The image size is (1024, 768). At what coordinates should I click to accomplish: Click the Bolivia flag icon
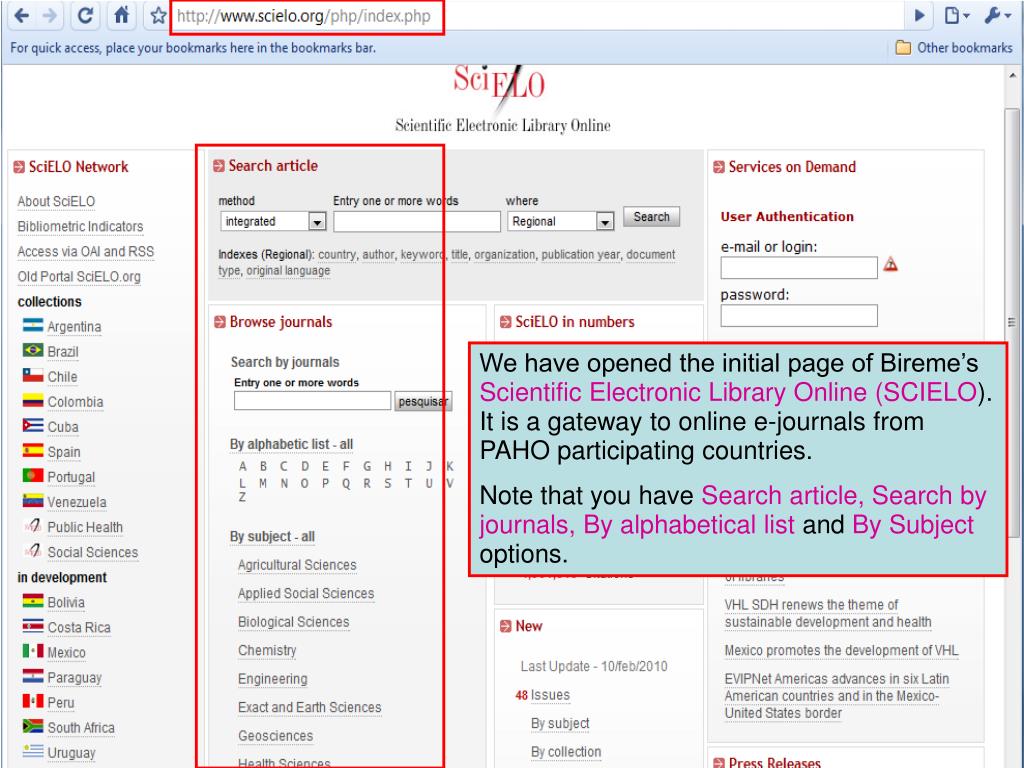(x=33, y=601)
